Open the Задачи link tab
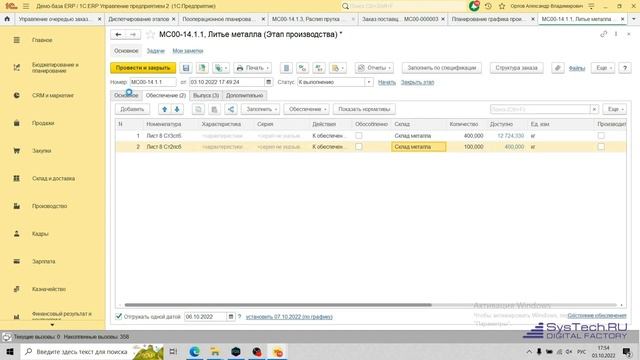Screen dimensions: 640x360 point(156,51)
